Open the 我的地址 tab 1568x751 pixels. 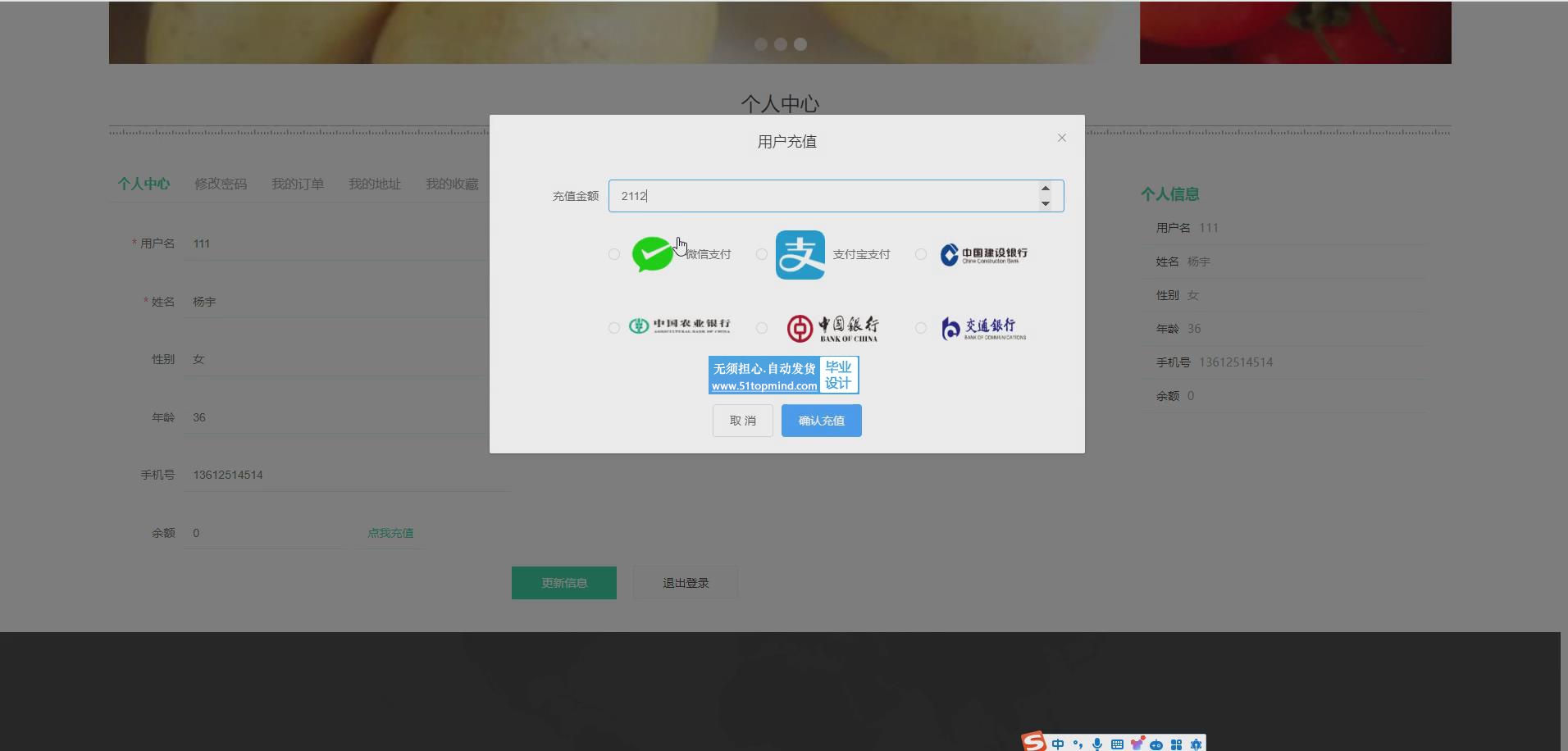tap(375, 184)
